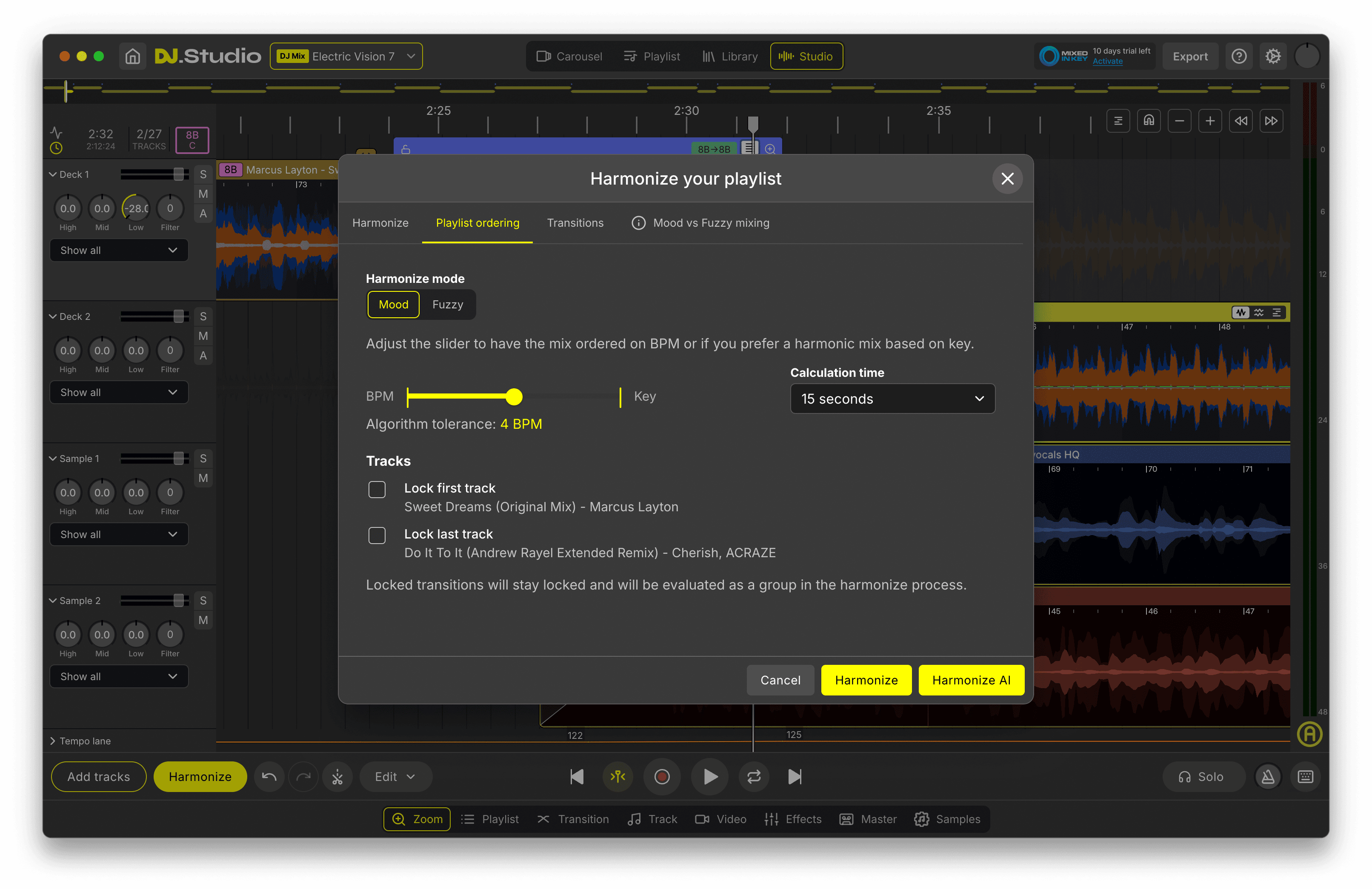1372x889 pixels.
Task: Open the Samples bottom tab
Action: point(947,819)
